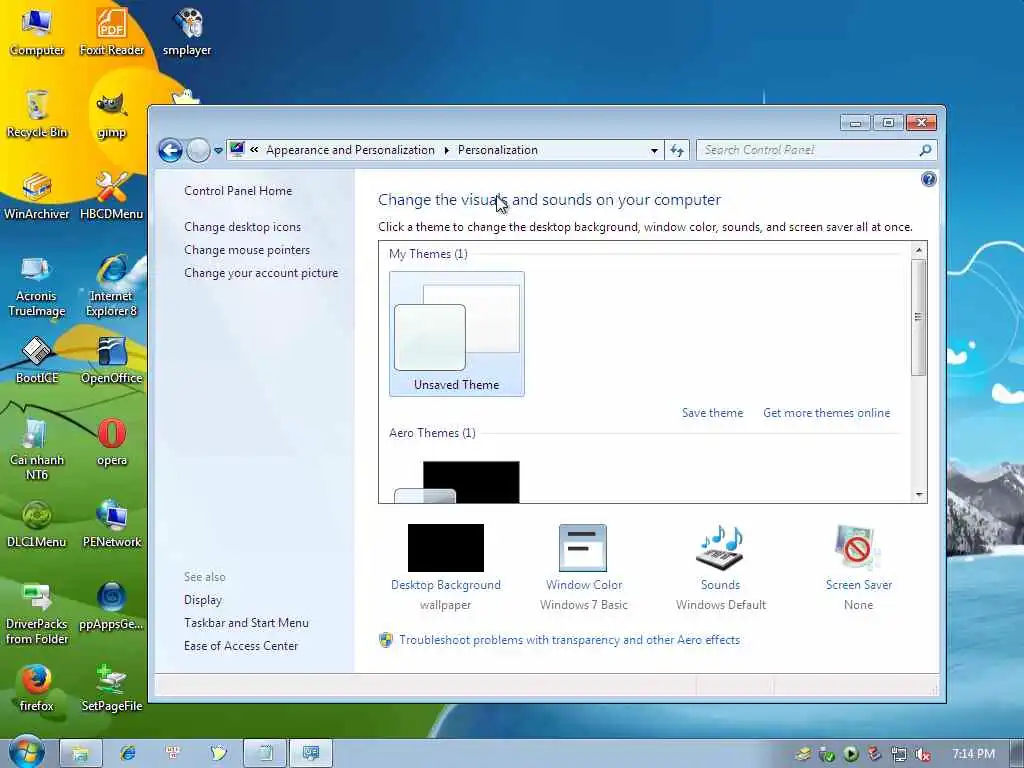The image size is (1024, 768).
Task: Select the Cai nhanh NT6 desktop icon
Action: [37, 449]
